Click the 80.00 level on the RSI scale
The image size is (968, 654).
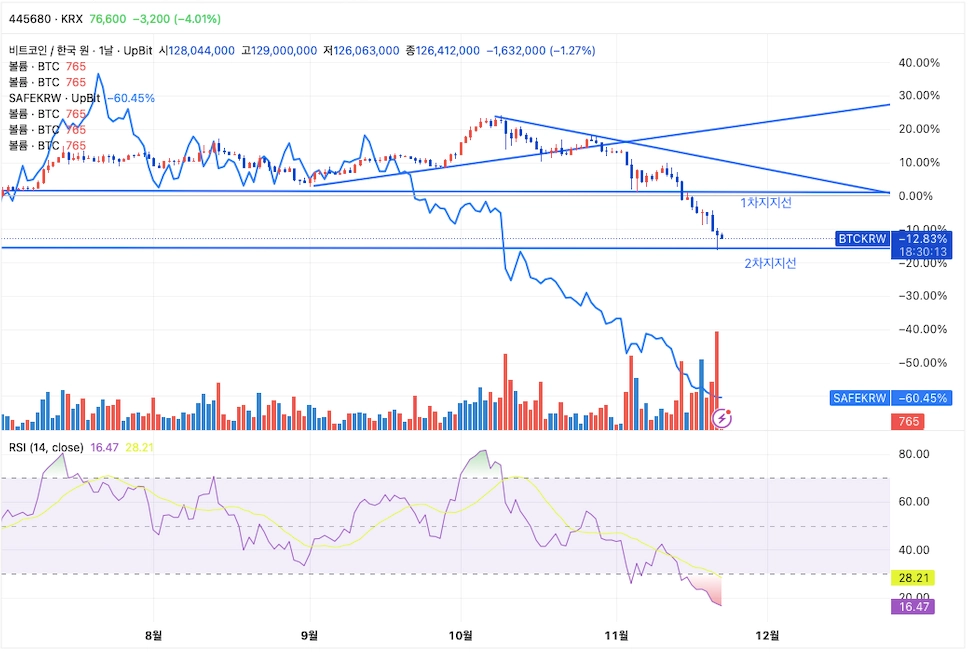click(914, 454)
